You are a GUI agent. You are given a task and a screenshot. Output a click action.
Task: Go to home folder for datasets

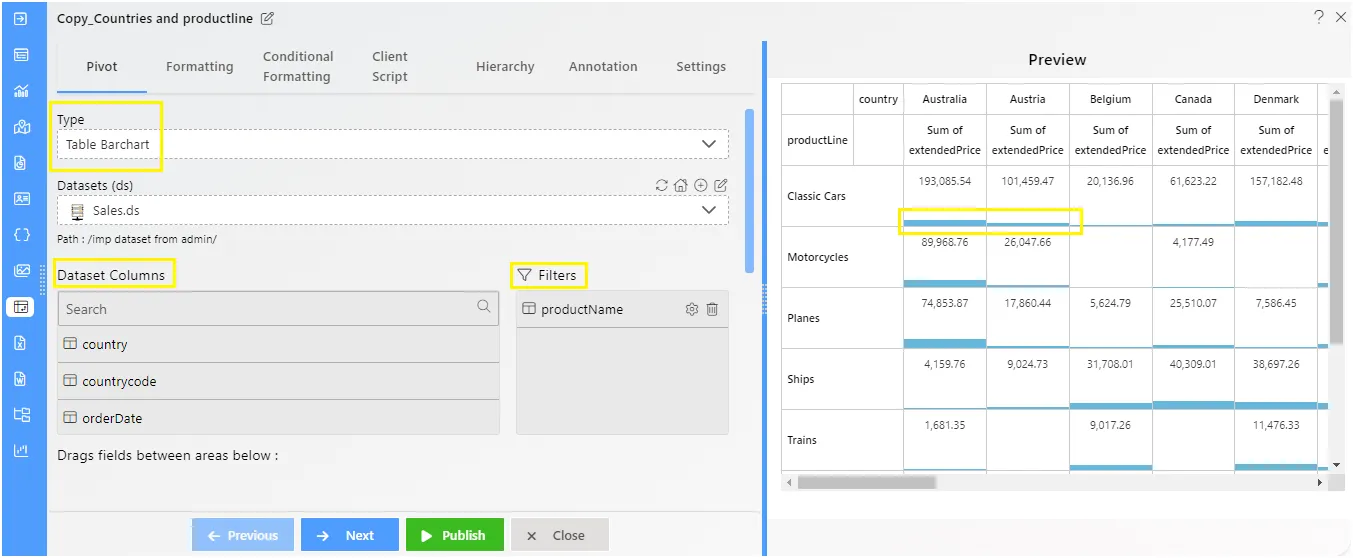click(x=681, y=185)
